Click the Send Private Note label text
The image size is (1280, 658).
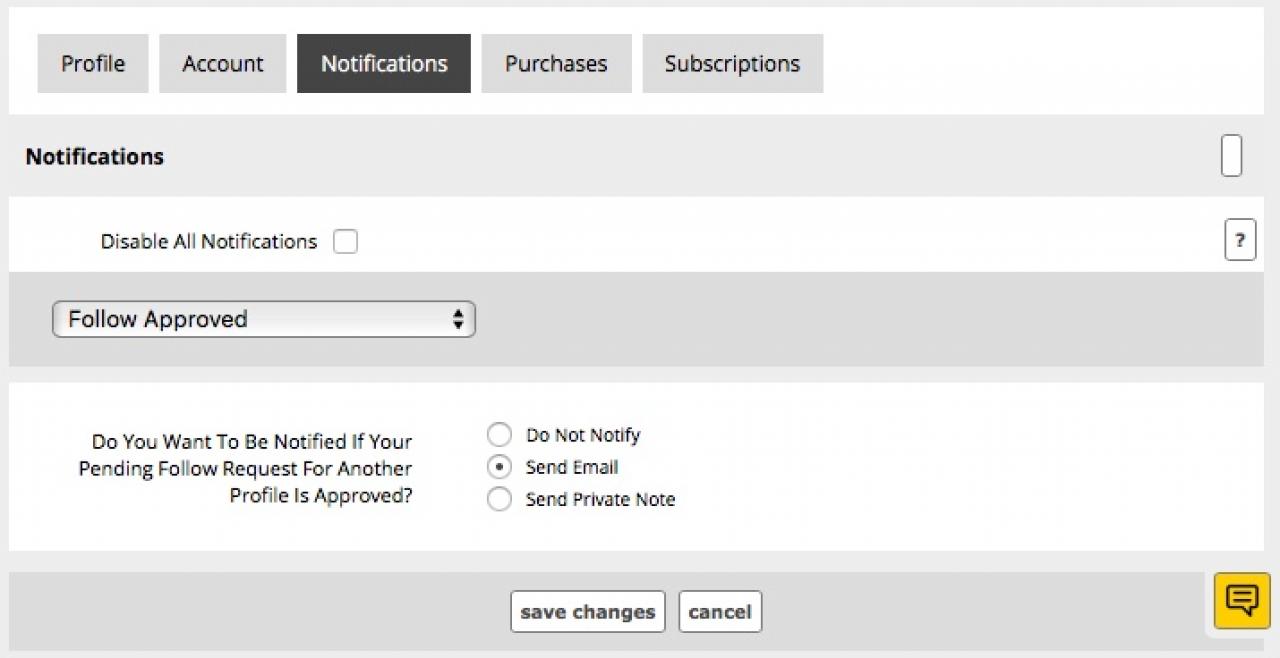600,500
